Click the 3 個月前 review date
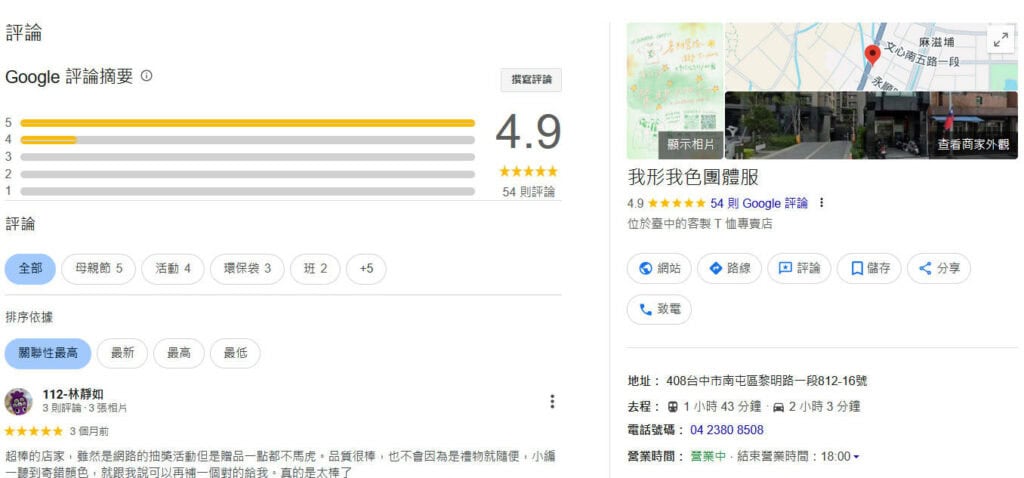 coord(89,431)
